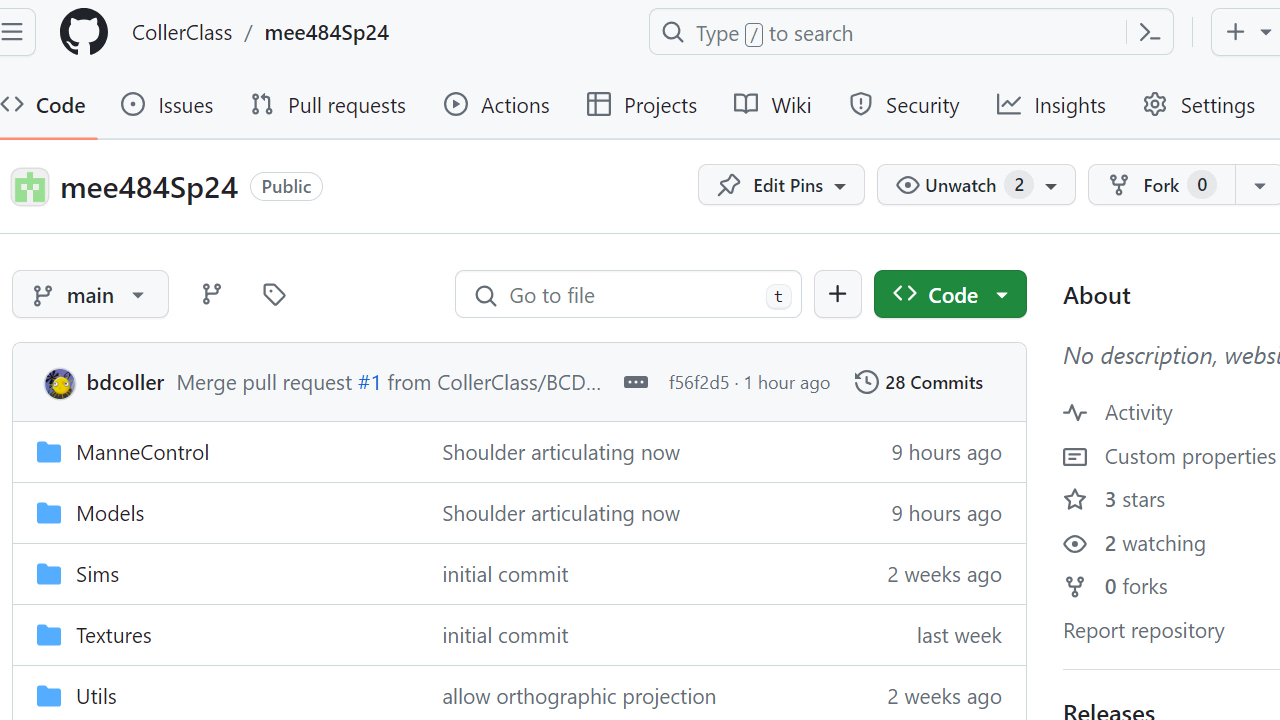This screenshot has width=1280, height=720.
Task: Open the hamburger navigation menu
Action: coord(13,32)
